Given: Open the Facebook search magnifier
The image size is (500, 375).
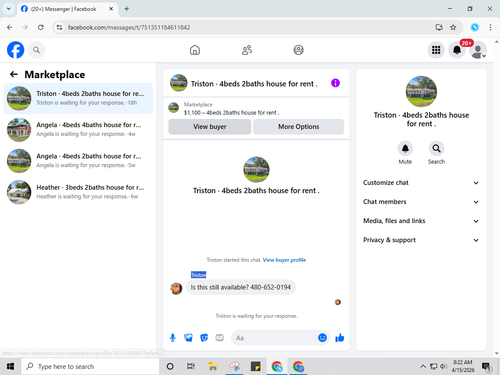Looking at the screenshot, I should pyautogui.click(x=36, y=50).
